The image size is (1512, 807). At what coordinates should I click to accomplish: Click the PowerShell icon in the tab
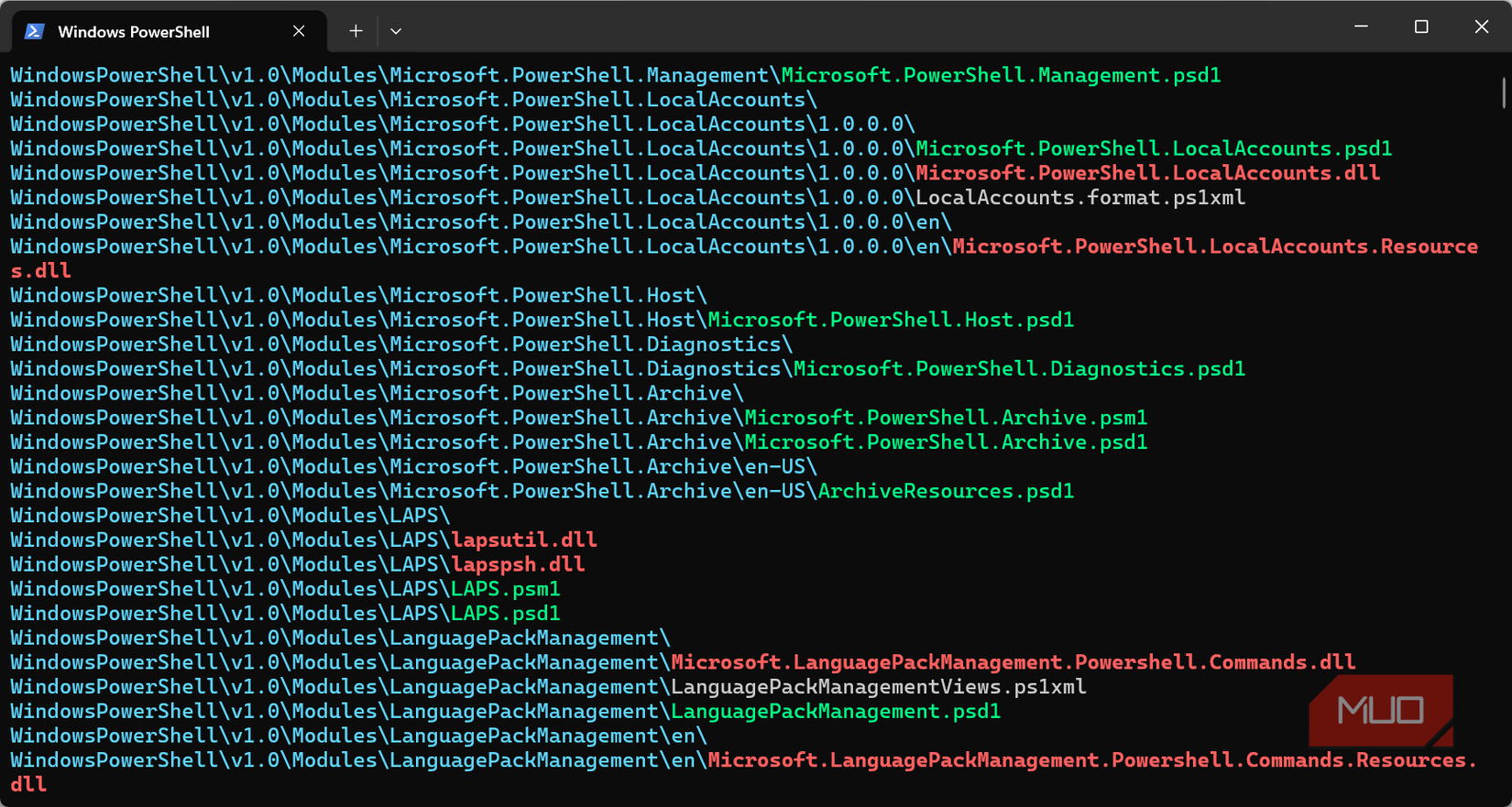35,31
